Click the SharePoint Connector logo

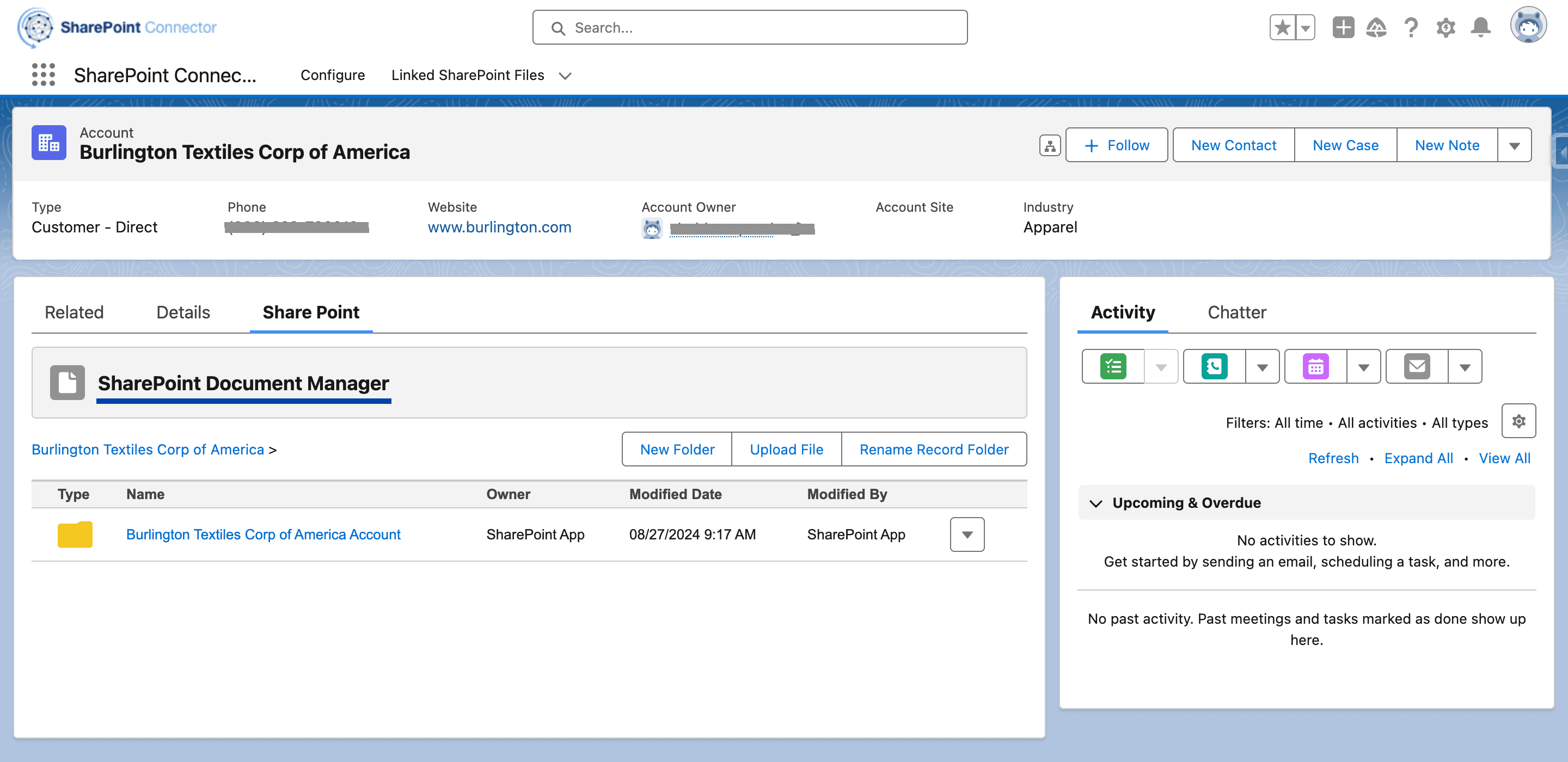pyautogui.click(x=117, y=27)
